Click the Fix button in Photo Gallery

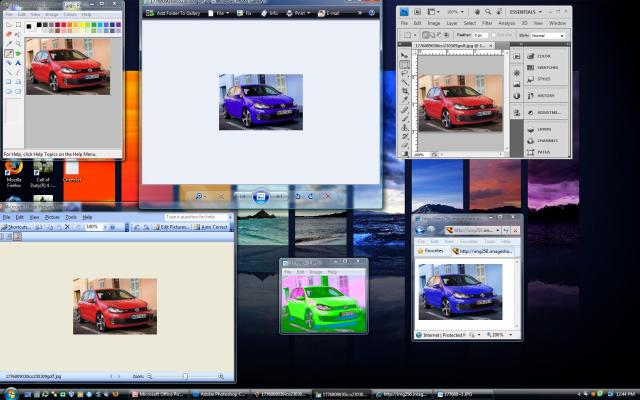[244, 13]
